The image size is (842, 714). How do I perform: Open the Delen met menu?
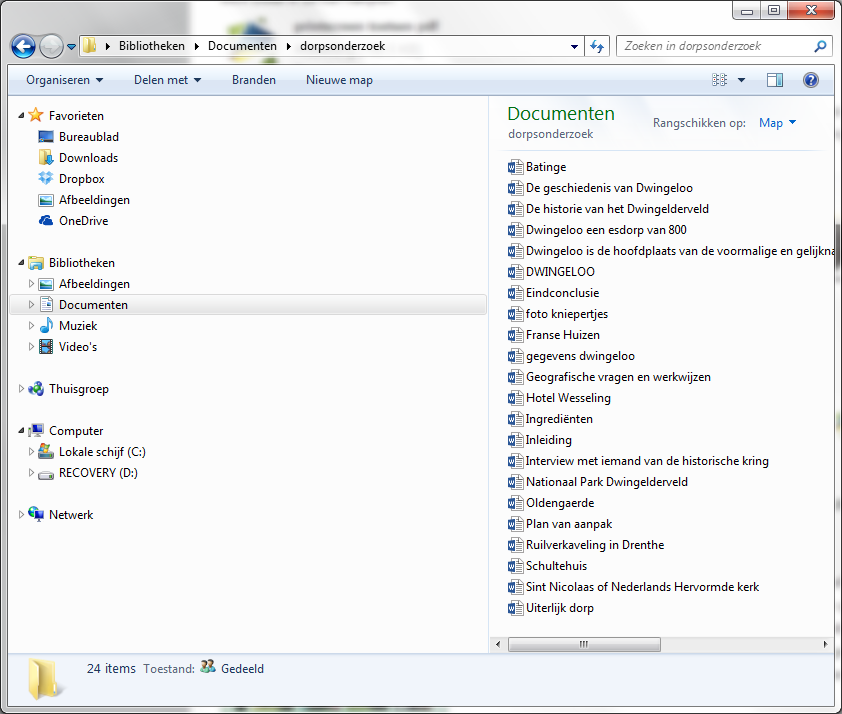169,80
